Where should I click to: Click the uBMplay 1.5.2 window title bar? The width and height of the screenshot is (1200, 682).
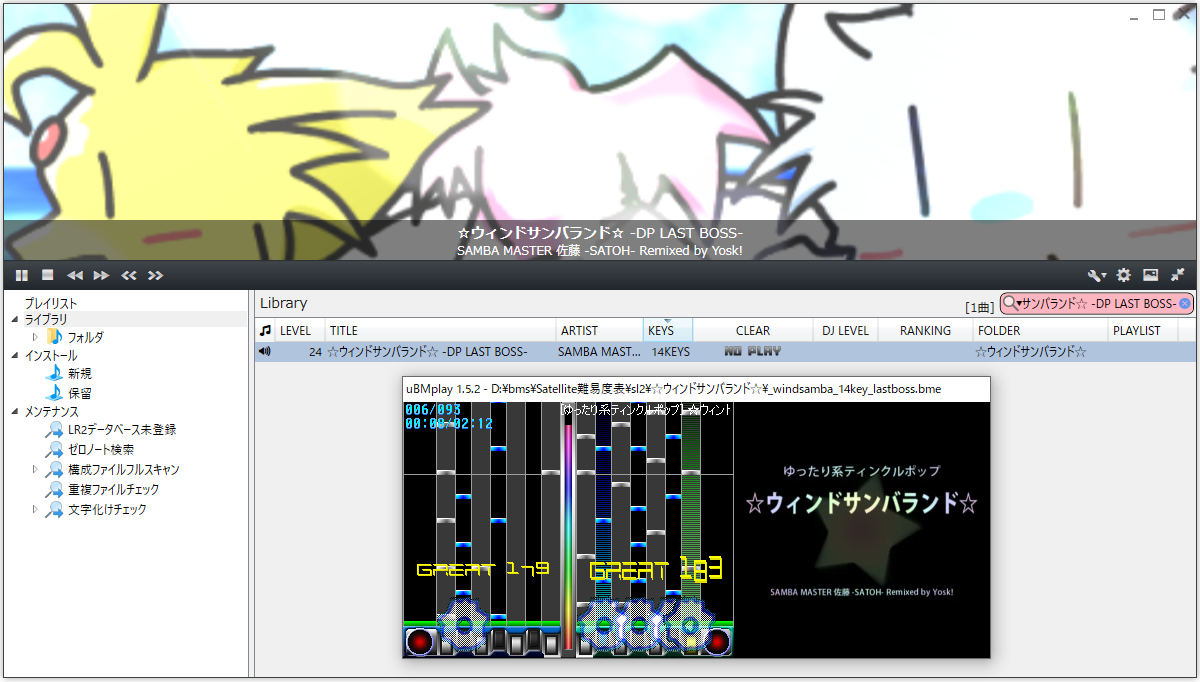[x=696, y=389]
